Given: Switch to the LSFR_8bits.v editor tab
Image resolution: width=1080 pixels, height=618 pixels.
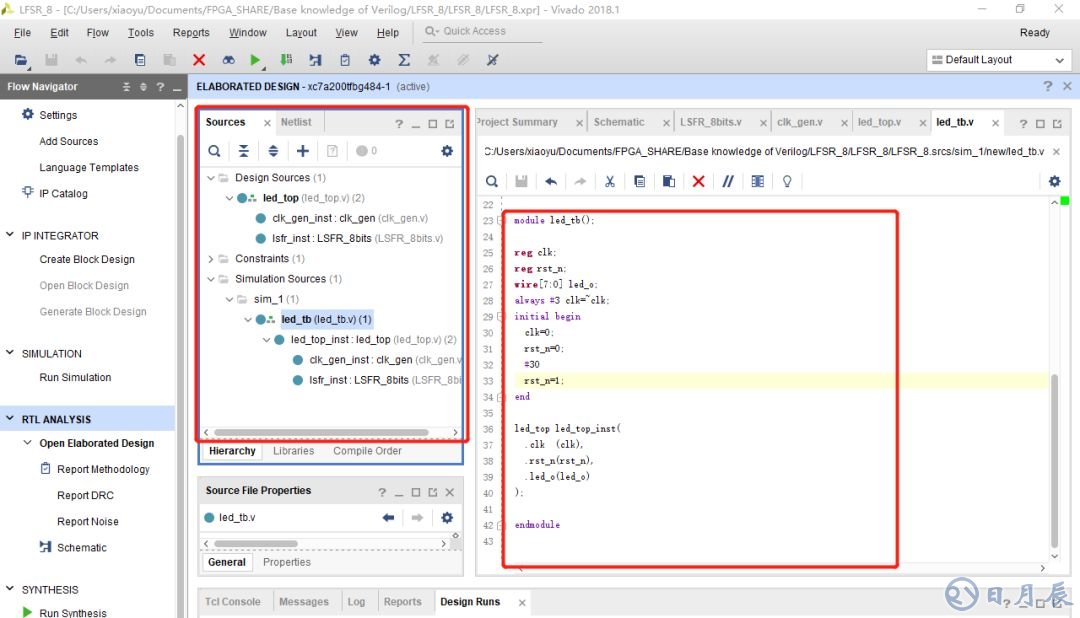Looking at the screenshot, I should [710, 123].
